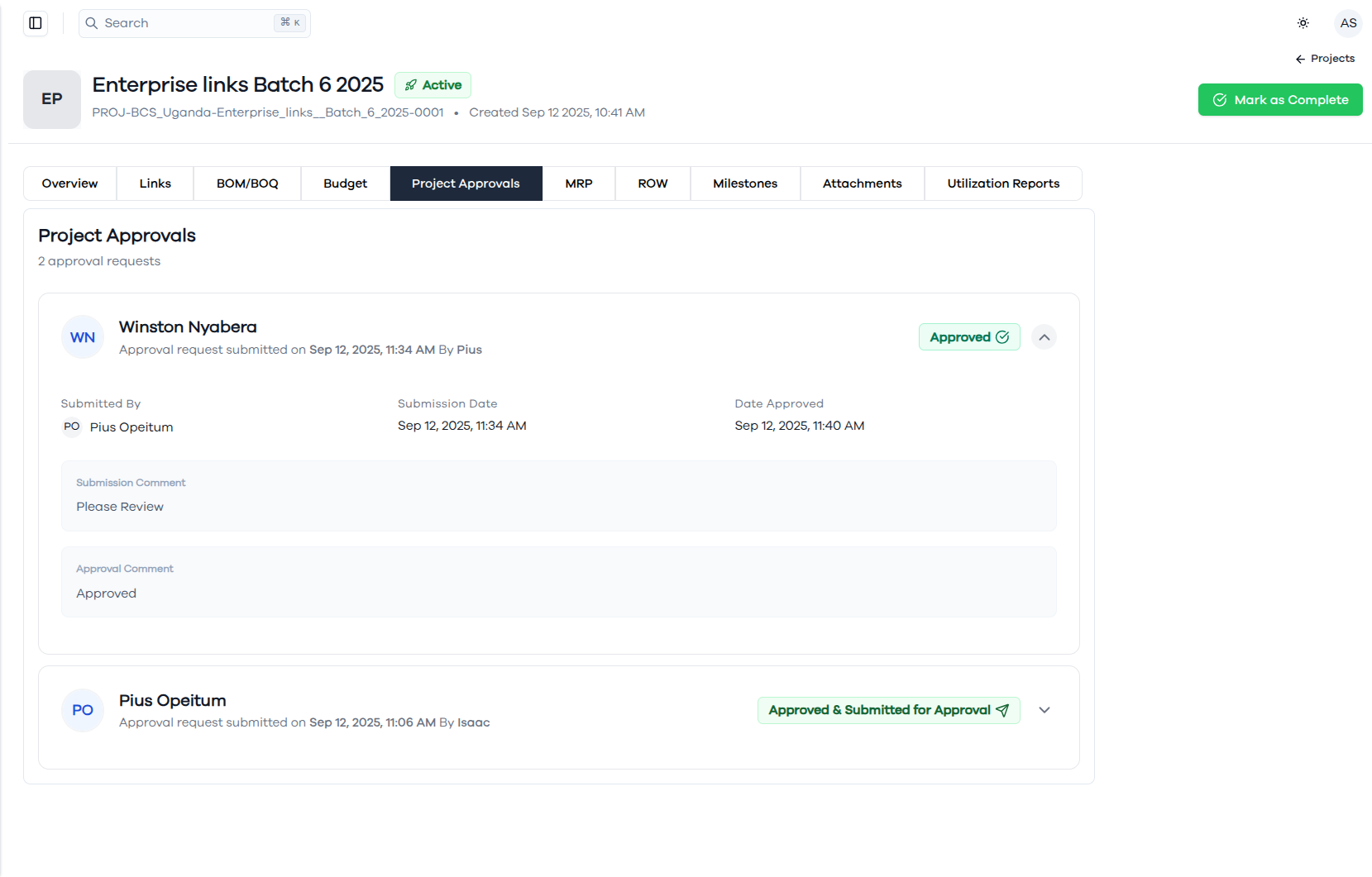Click the large PO avatar for Pius Opeitum request

tap(83, 710)
